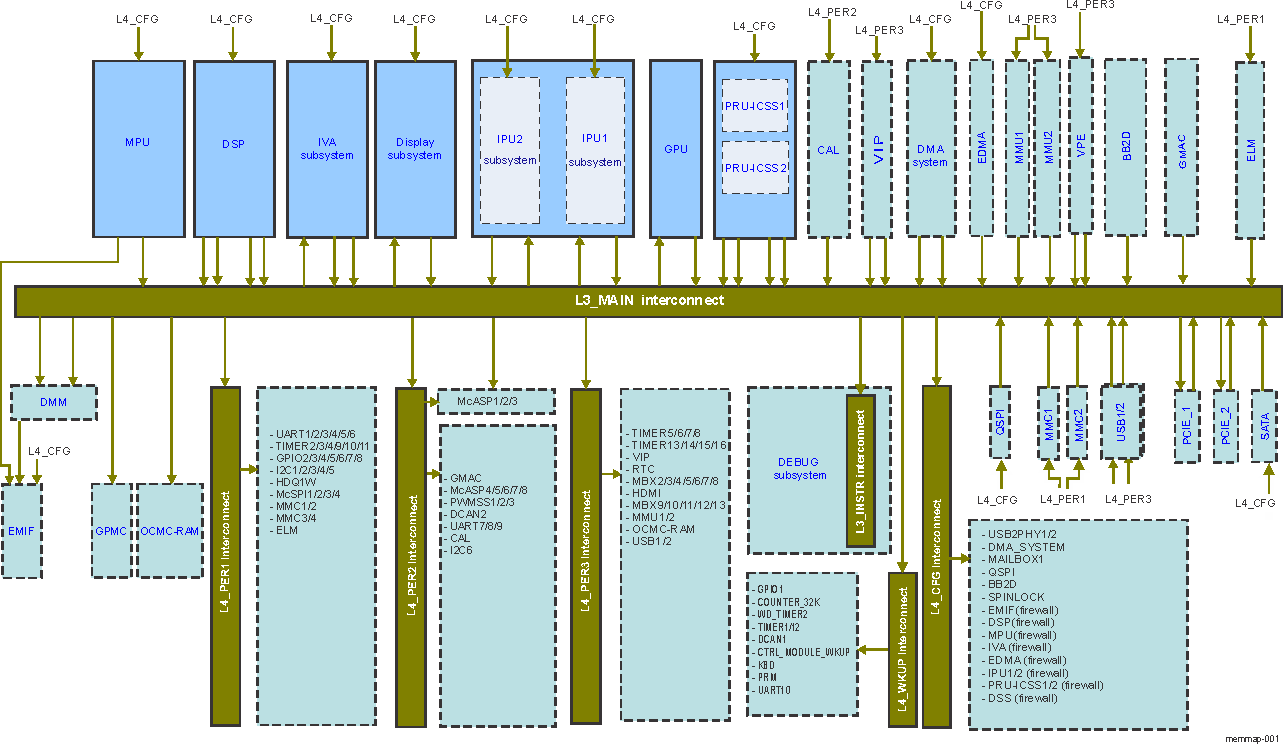
Task: Click the I2C6 entry
Action: [463, 550]
